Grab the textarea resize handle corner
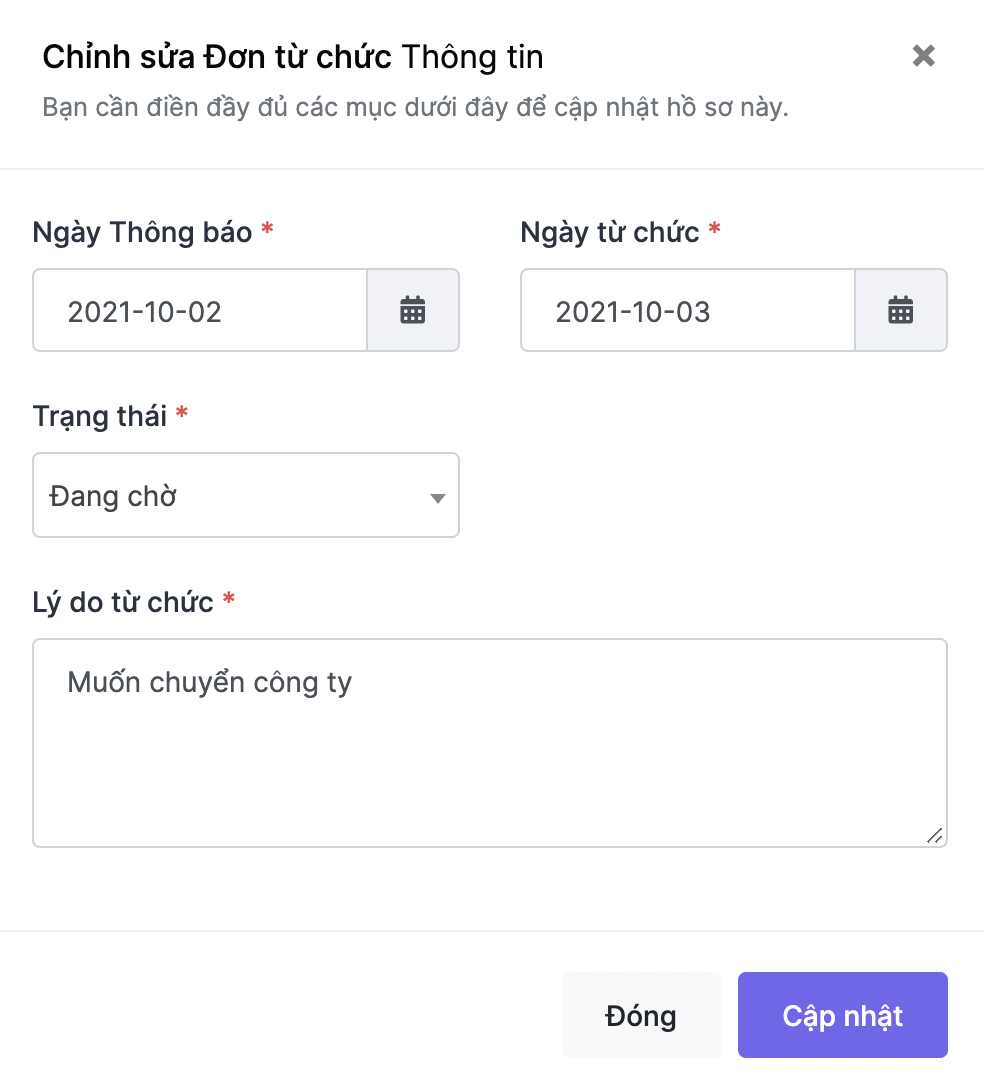The image size is (984, 1092). pos(935,835)
